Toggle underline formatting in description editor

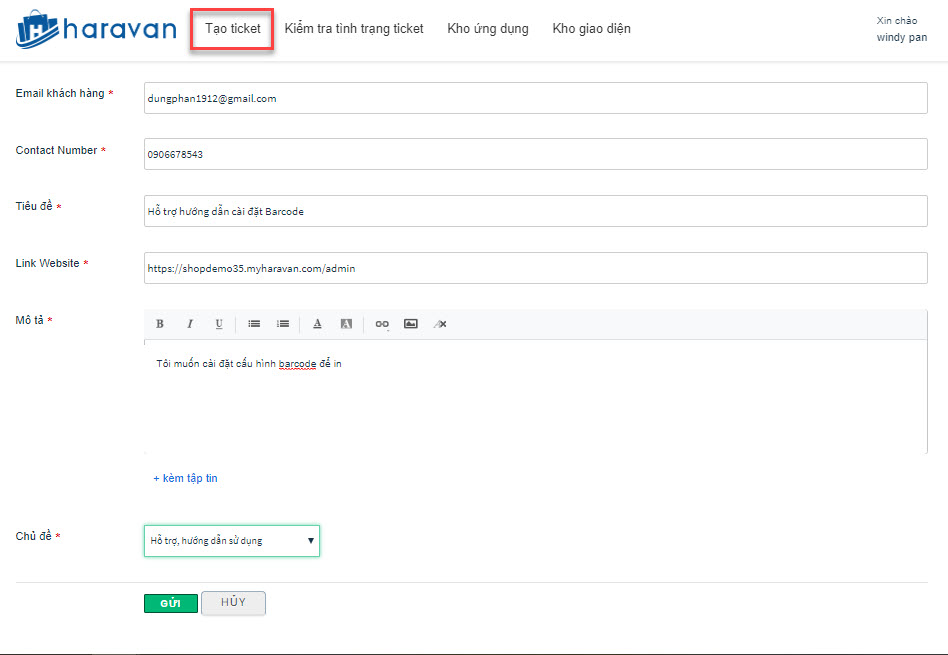[219, 324]
